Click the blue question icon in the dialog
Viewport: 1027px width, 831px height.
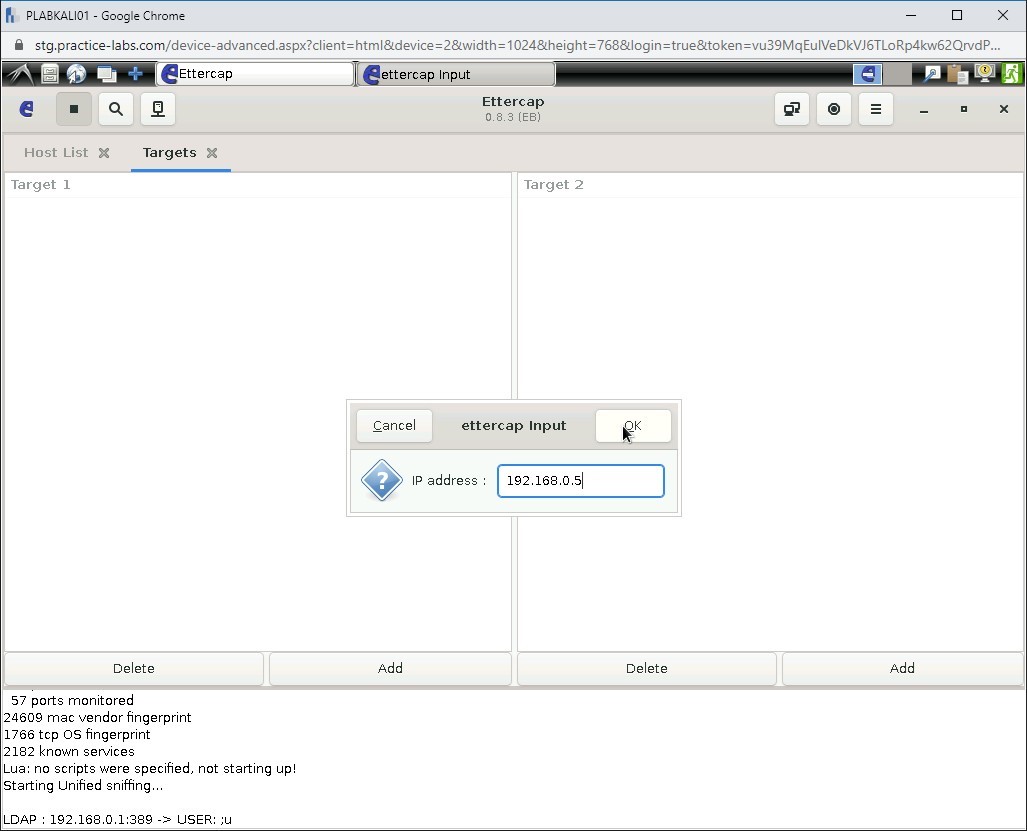point(381,481)
